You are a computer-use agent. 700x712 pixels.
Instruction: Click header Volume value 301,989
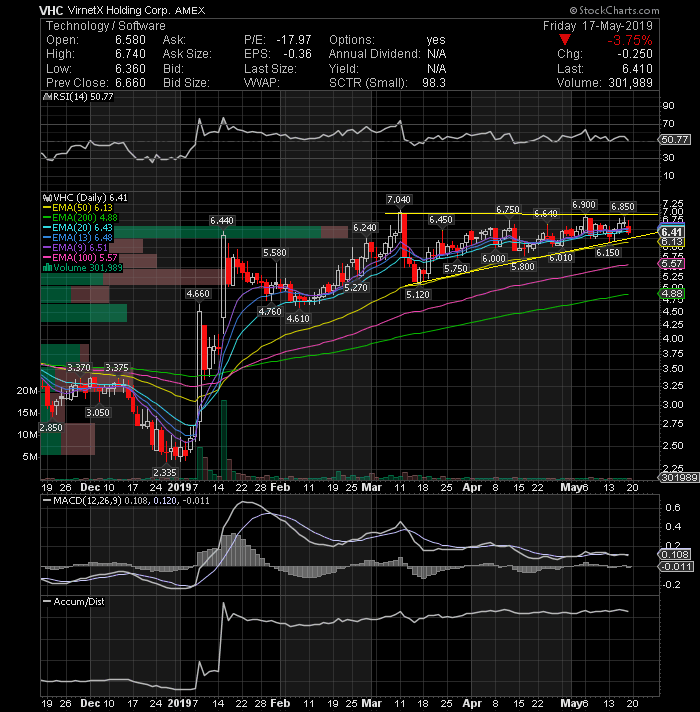630,83
